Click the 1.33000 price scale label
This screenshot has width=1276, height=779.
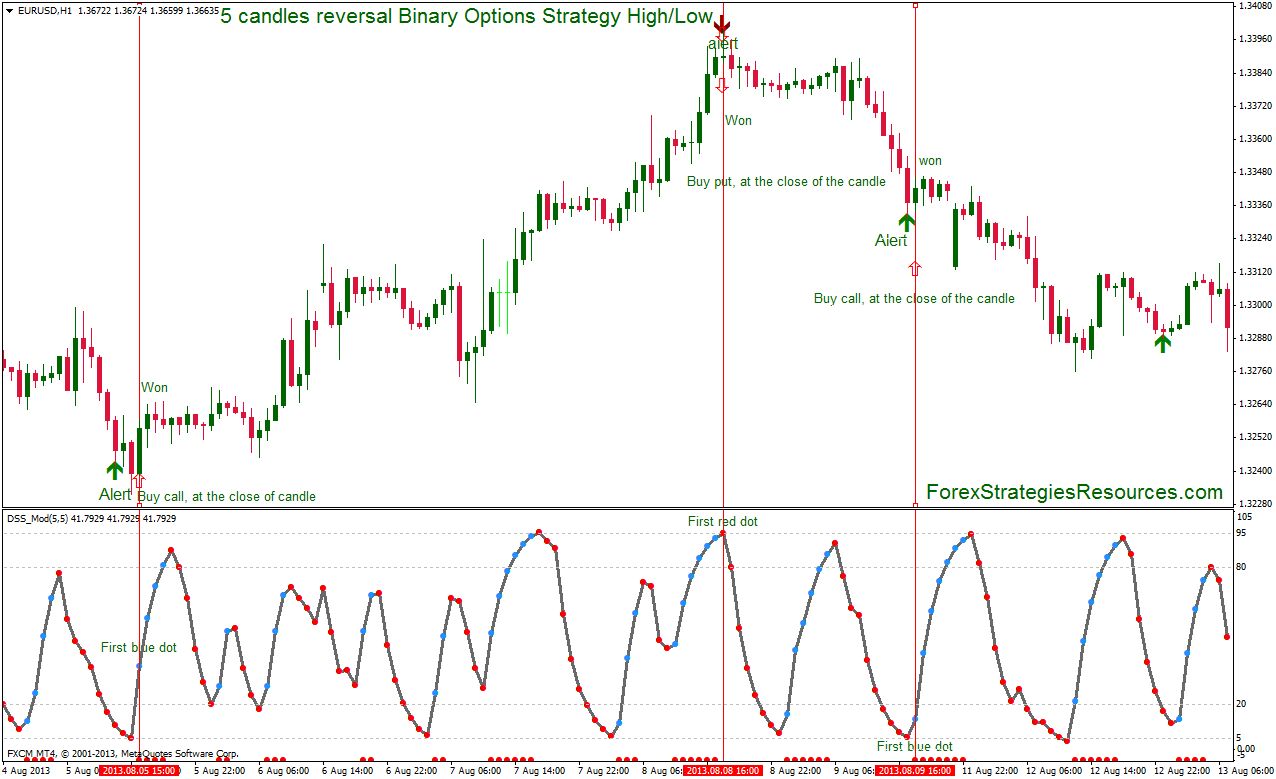1254,305
